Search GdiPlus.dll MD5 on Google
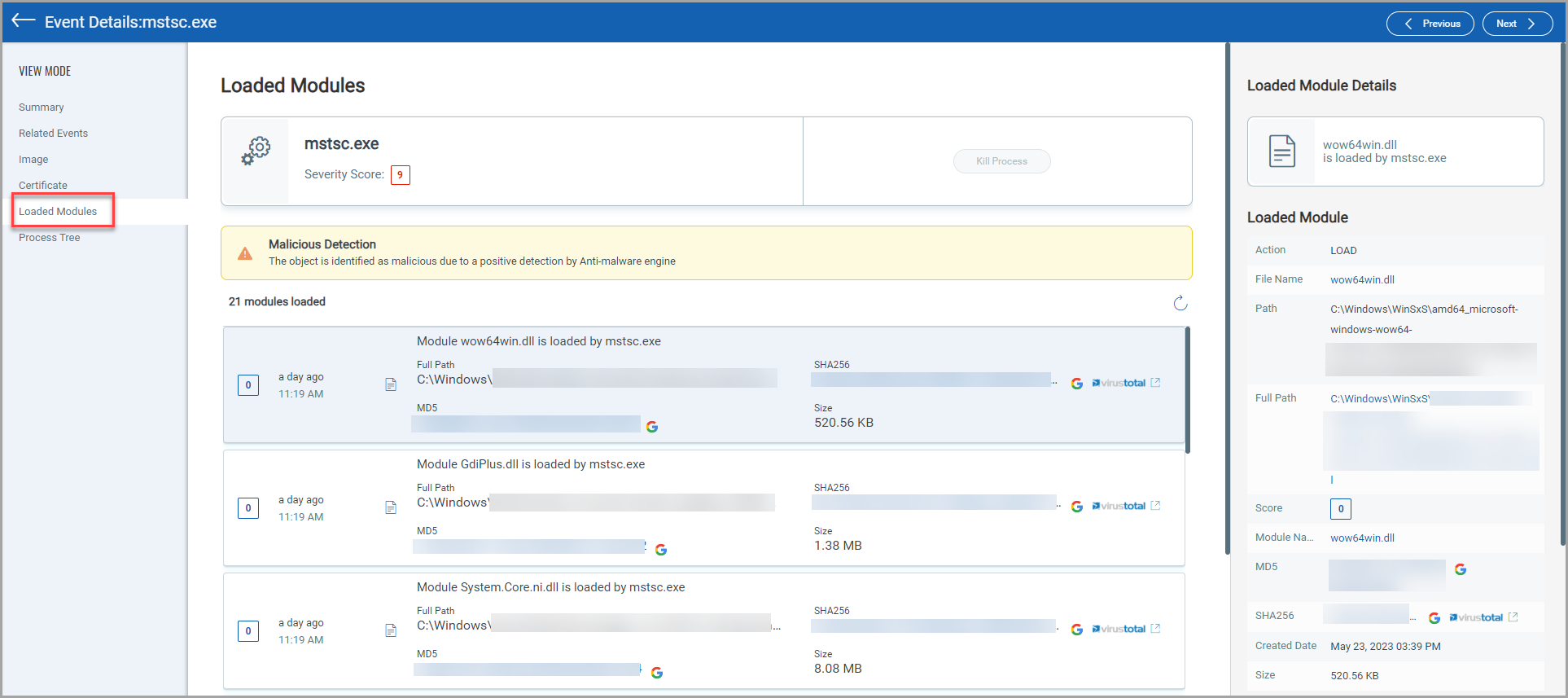 (x=661, y=550)
